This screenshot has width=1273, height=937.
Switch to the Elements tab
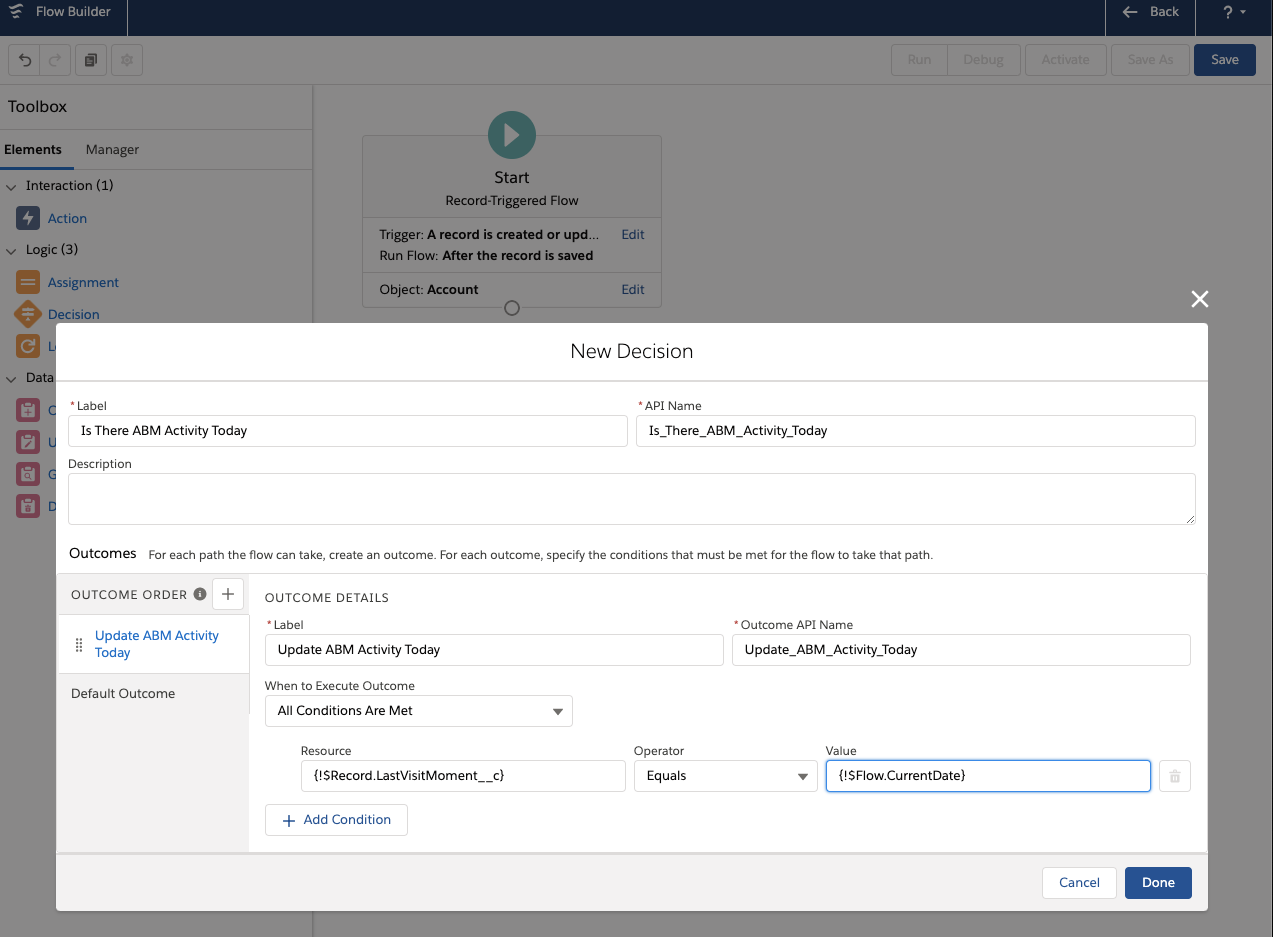(33, 150)
